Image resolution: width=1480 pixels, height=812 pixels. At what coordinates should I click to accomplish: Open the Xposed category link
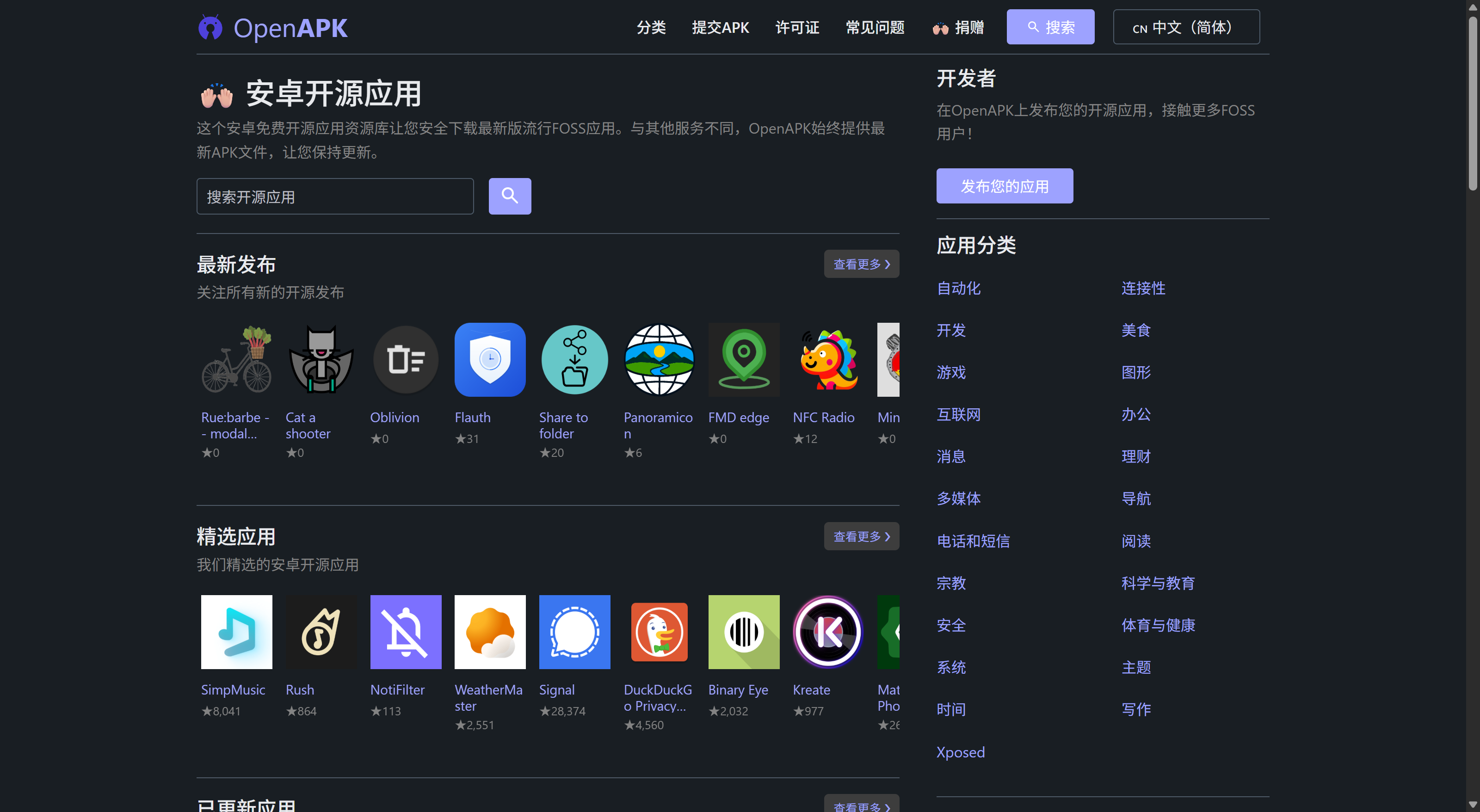coord(960,752)
